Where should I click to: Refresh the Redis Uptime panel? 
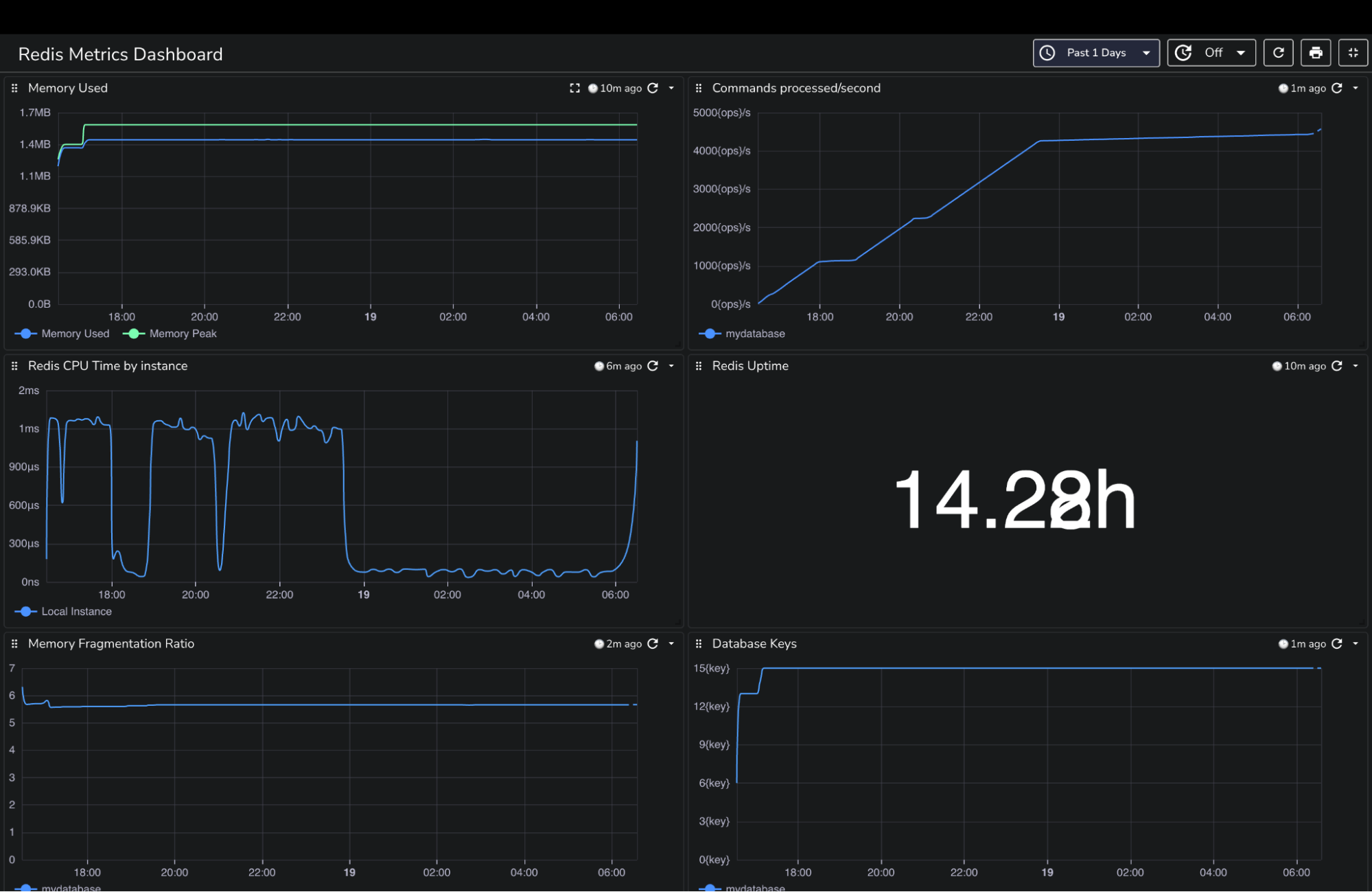tap(1337, 366)
